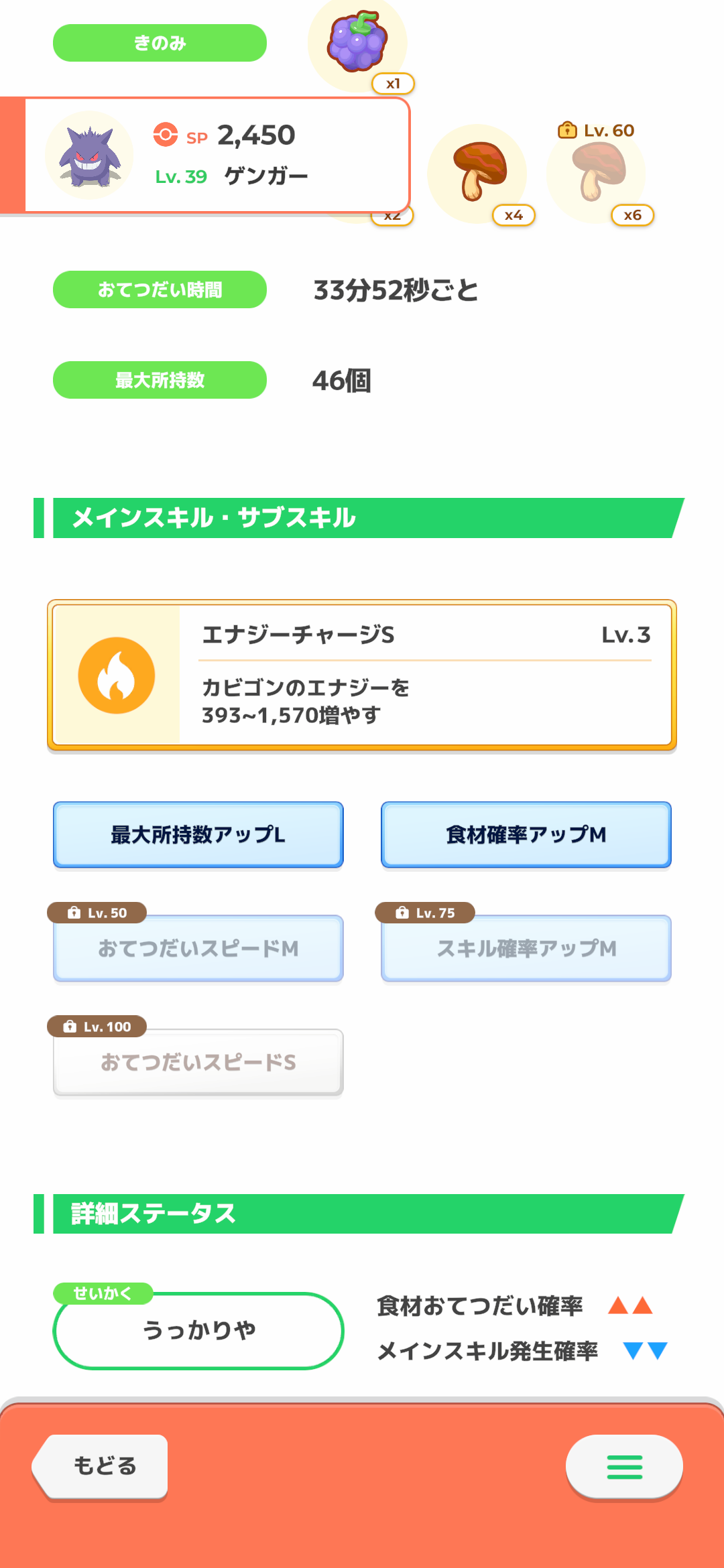
Task: Tap the もどる back button
Action: tap(101, 1466)
